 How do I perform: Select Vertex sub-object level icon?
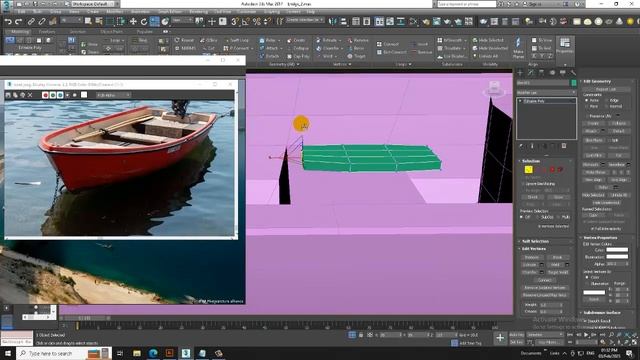point(529,169)
